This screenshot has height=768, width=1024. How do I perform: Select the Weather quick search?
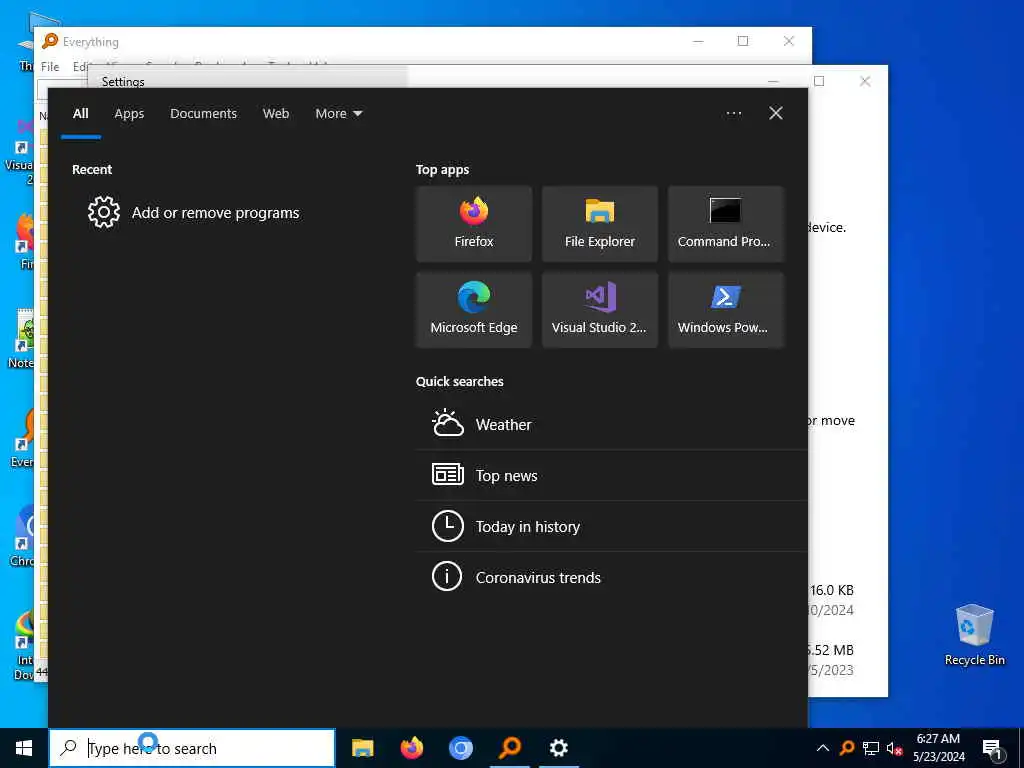tap(611, 424)
